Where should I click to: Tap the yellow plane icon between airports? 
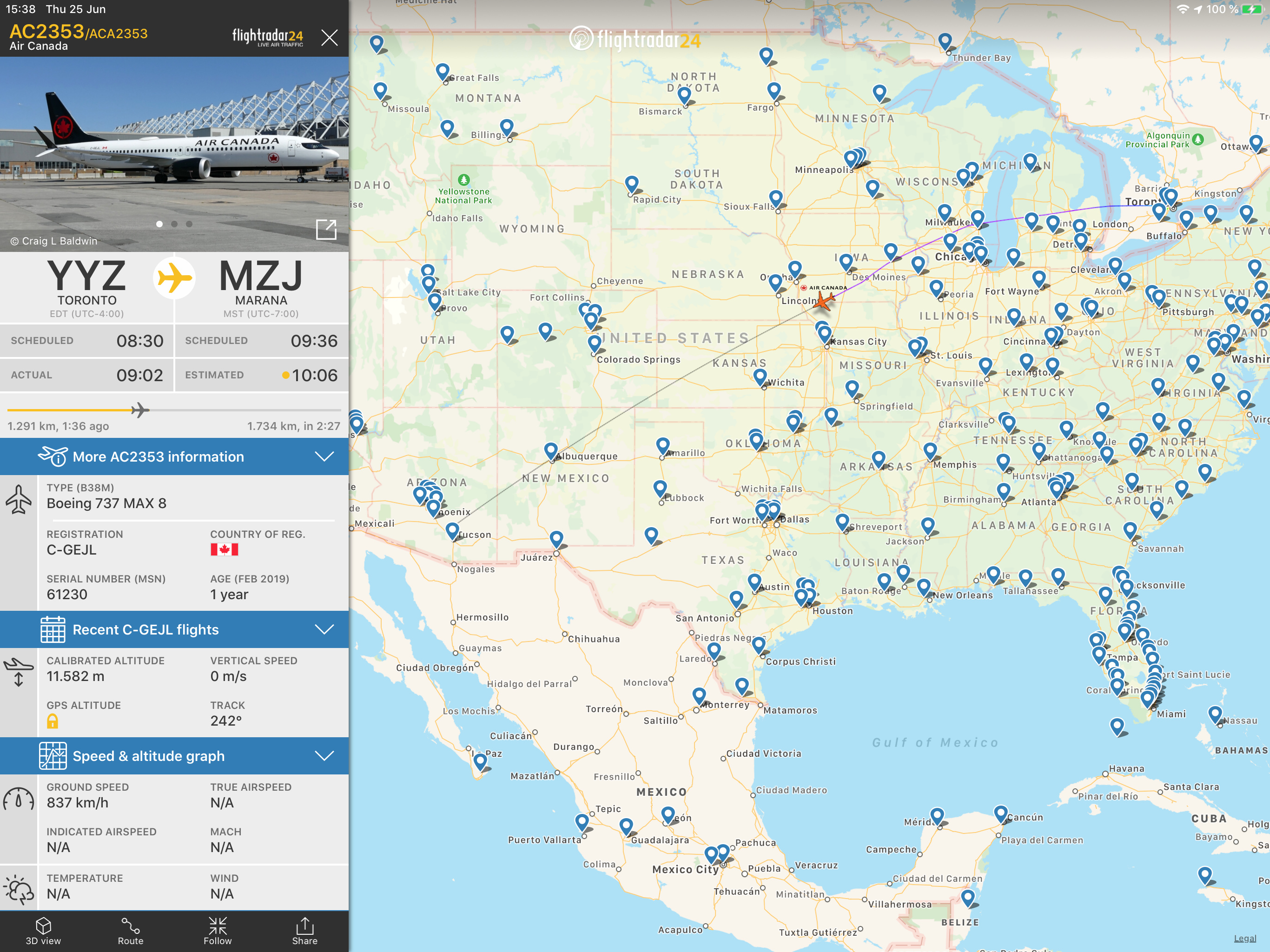pyautogui.click(x=174, y=278)
